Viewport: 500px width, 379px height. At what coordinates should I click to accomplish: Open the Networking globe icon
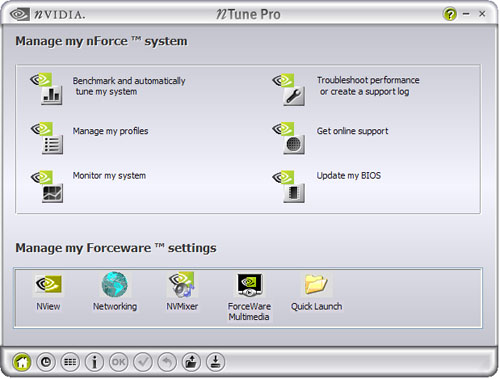click(115, 284)
